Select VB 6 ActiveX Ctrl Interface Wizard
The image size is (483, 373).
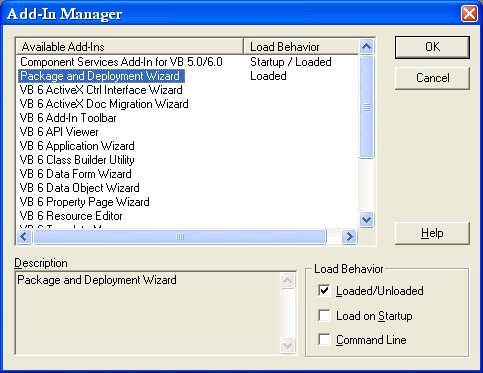pos(101,90)
